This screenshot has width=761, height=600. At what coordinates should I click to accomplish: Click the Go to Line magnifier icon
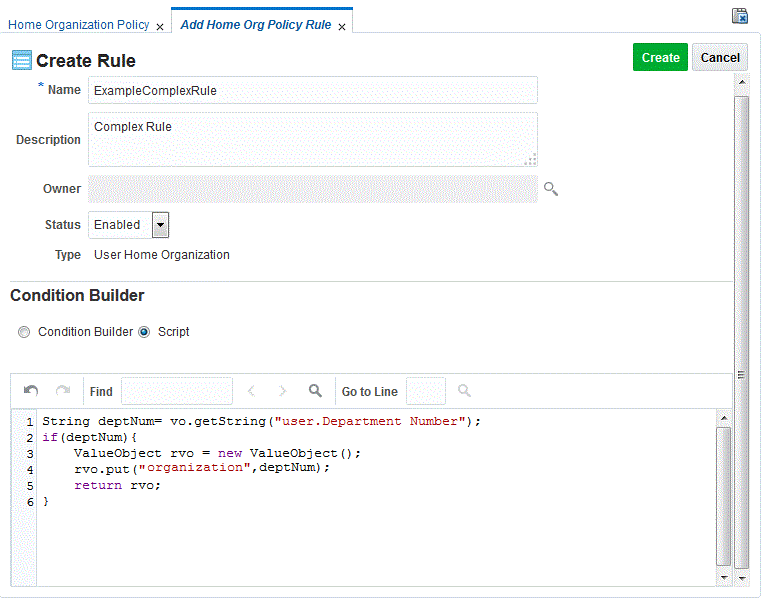tap(464, 391)
